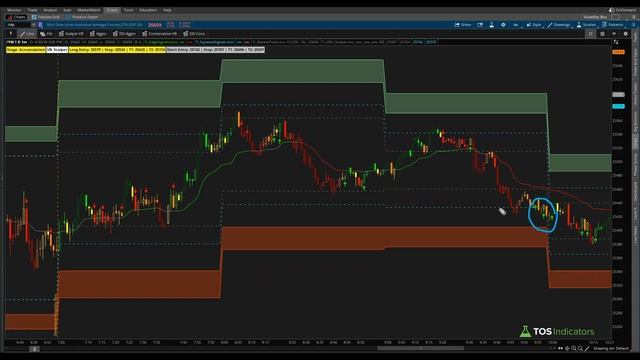
Task: Open the Monitor tab
Action: click(14, 10)
